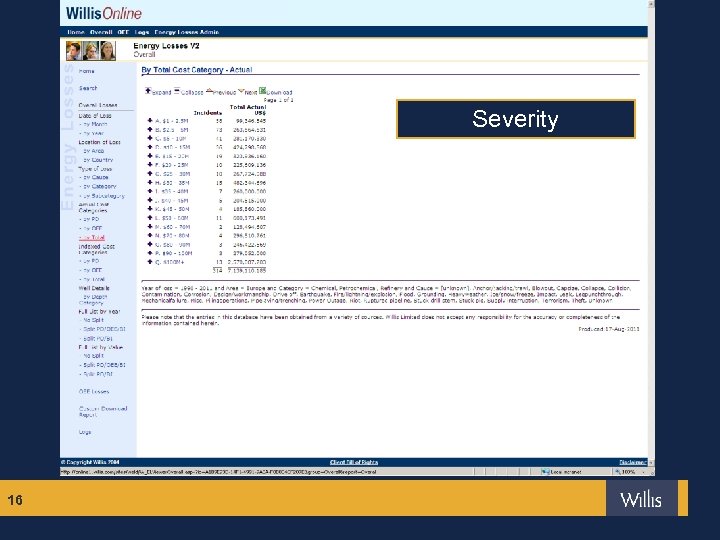Click the Total Actual US$ column header

click(x=248, y=110)
